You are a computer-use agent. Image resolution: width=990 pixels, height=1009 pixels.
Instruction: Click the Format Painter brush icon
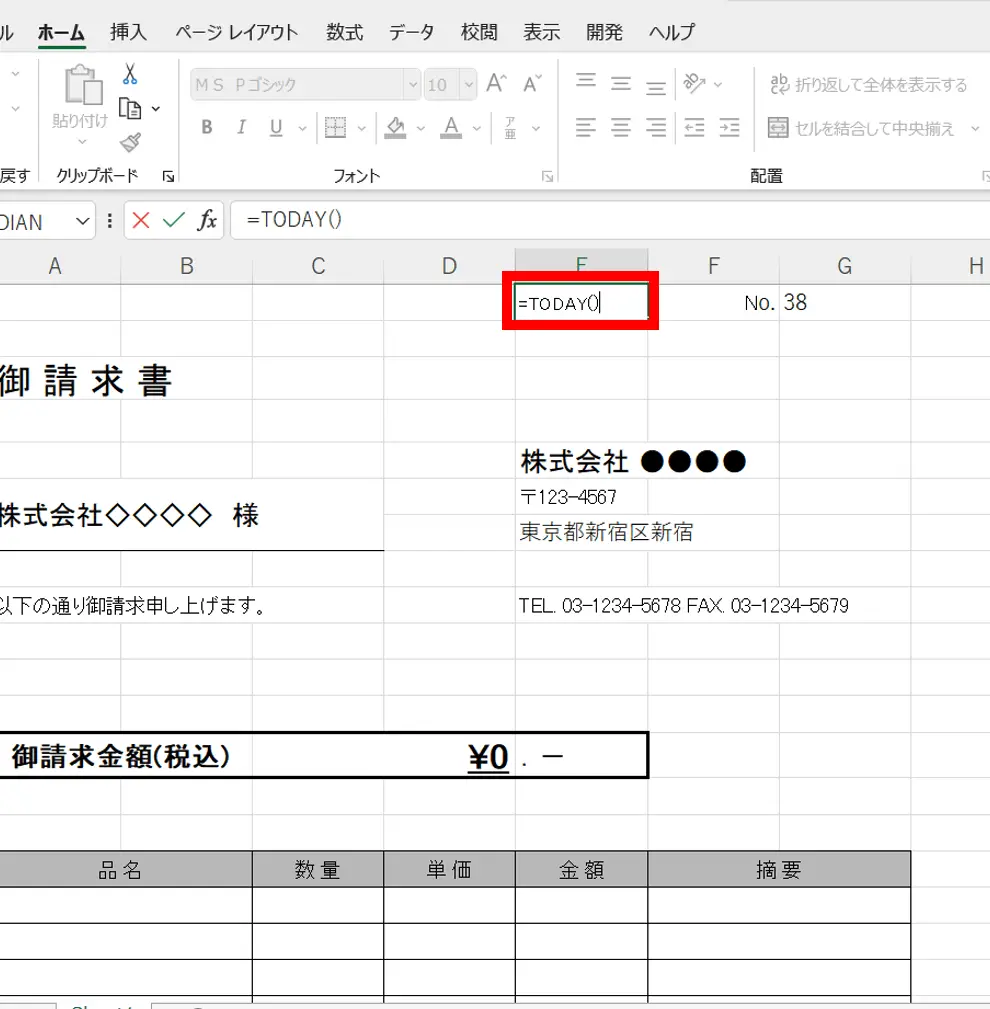[130, 141]
